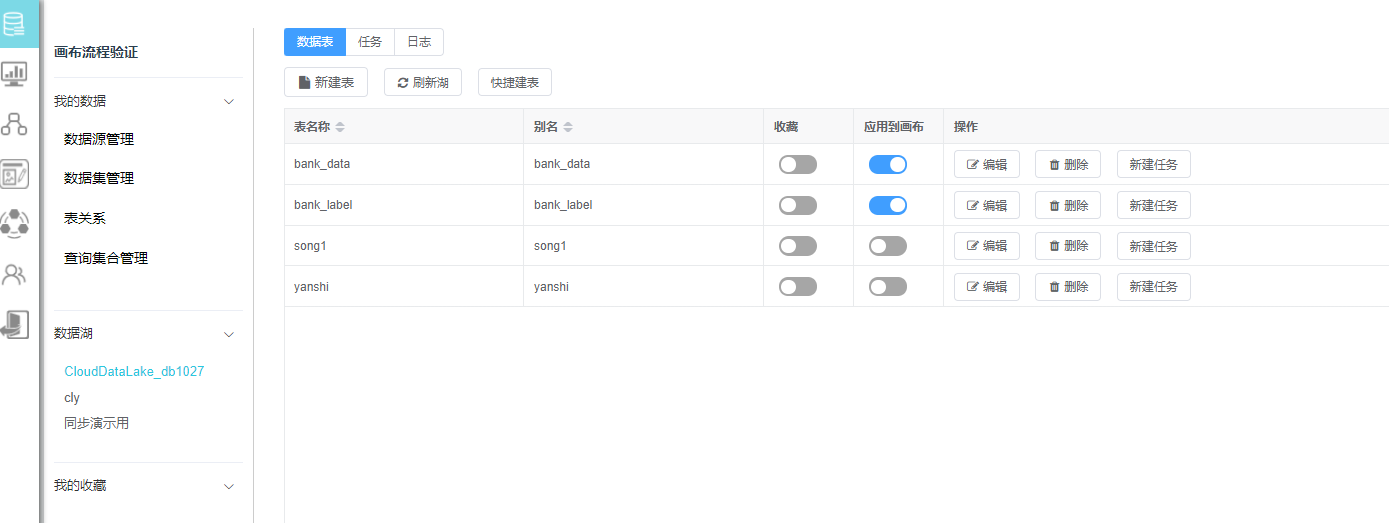1389x523 pixels.
Task: Enable 应用到画布 toggle for song1
Action: 888,246
